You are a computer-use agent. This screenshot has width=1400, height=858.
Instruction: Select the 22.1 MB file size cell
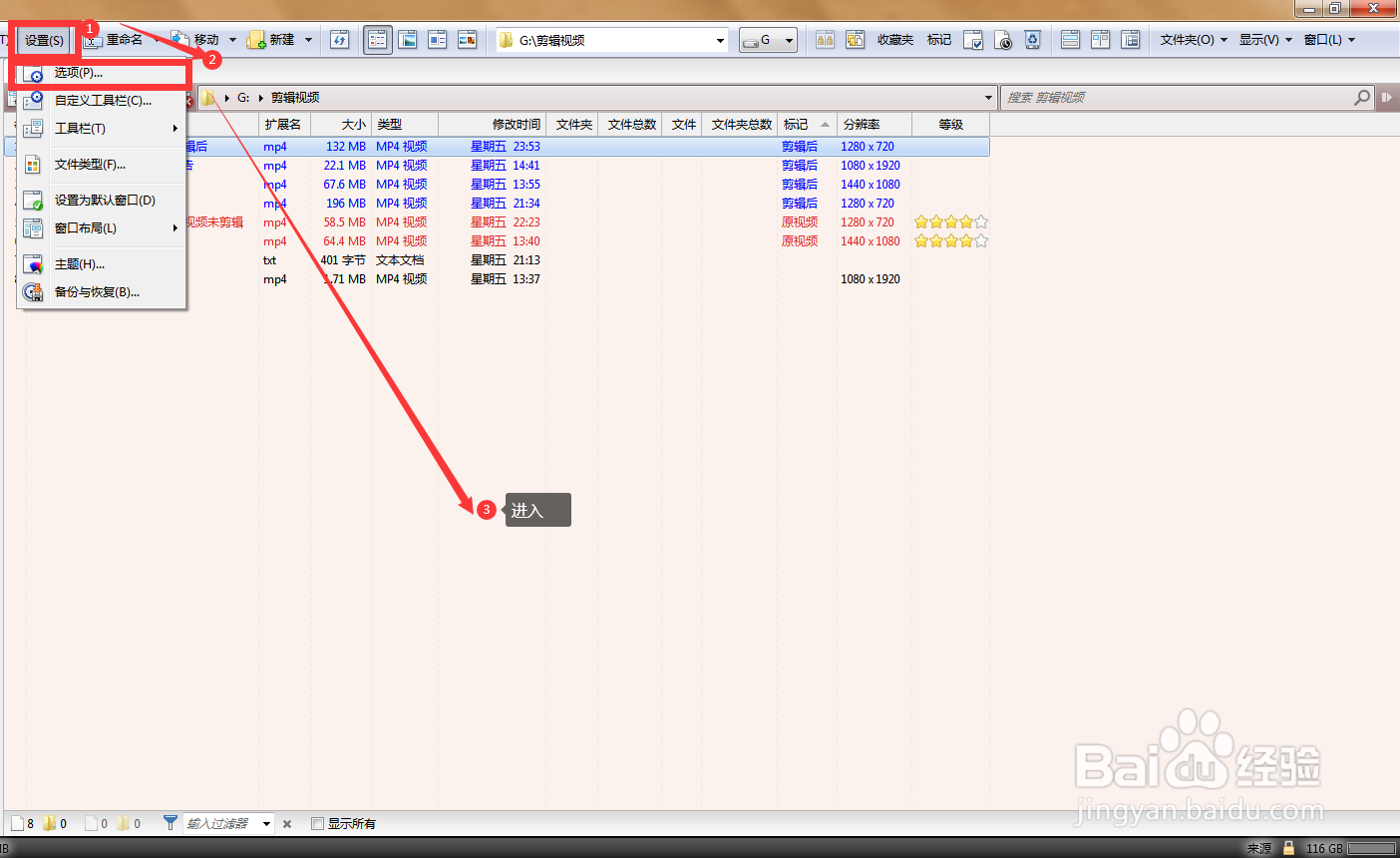click(x=345, y=166)
